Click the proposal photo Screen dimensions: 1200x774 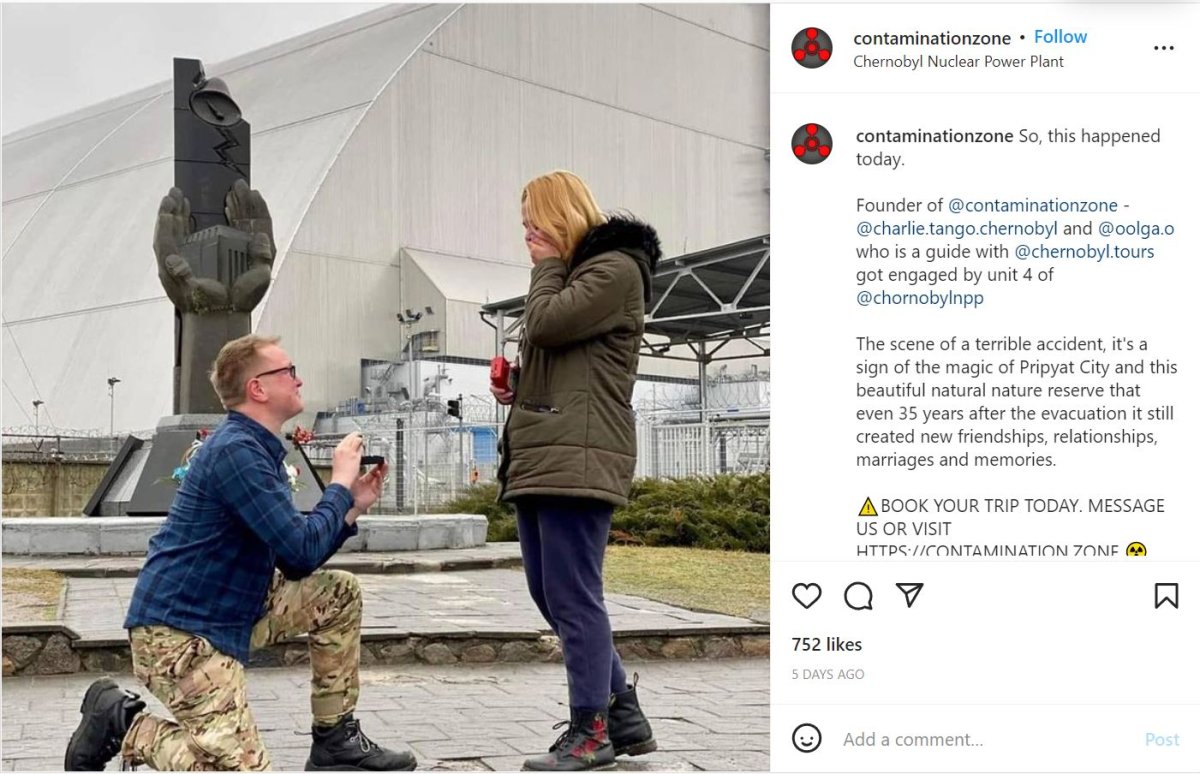click(385, 387)
